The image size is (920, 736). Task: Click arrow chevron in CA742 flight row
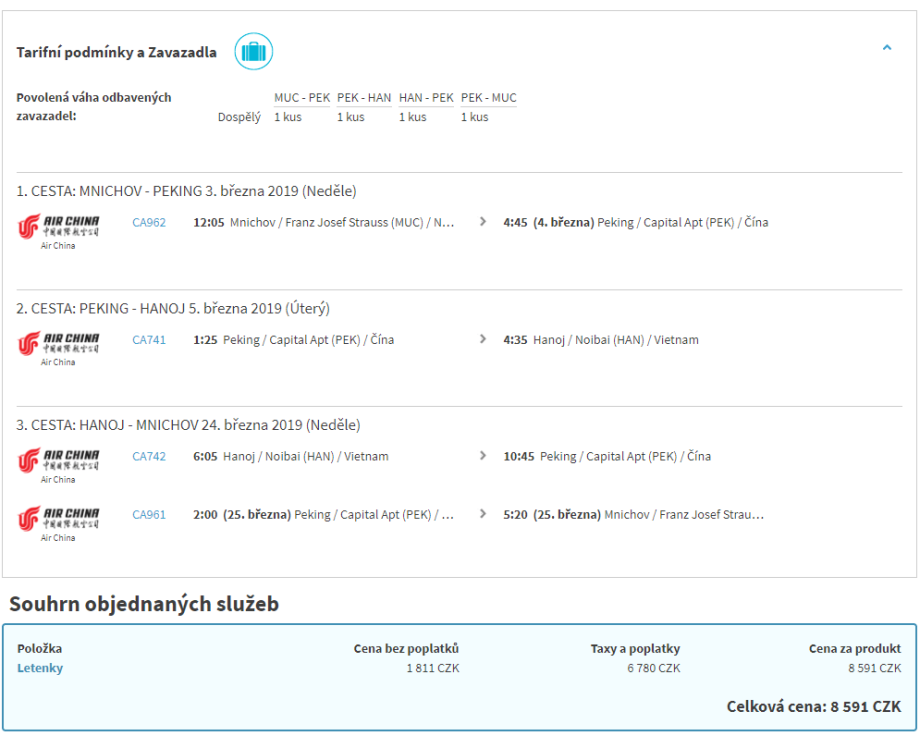pyautogui.click(x=483, y=457)
